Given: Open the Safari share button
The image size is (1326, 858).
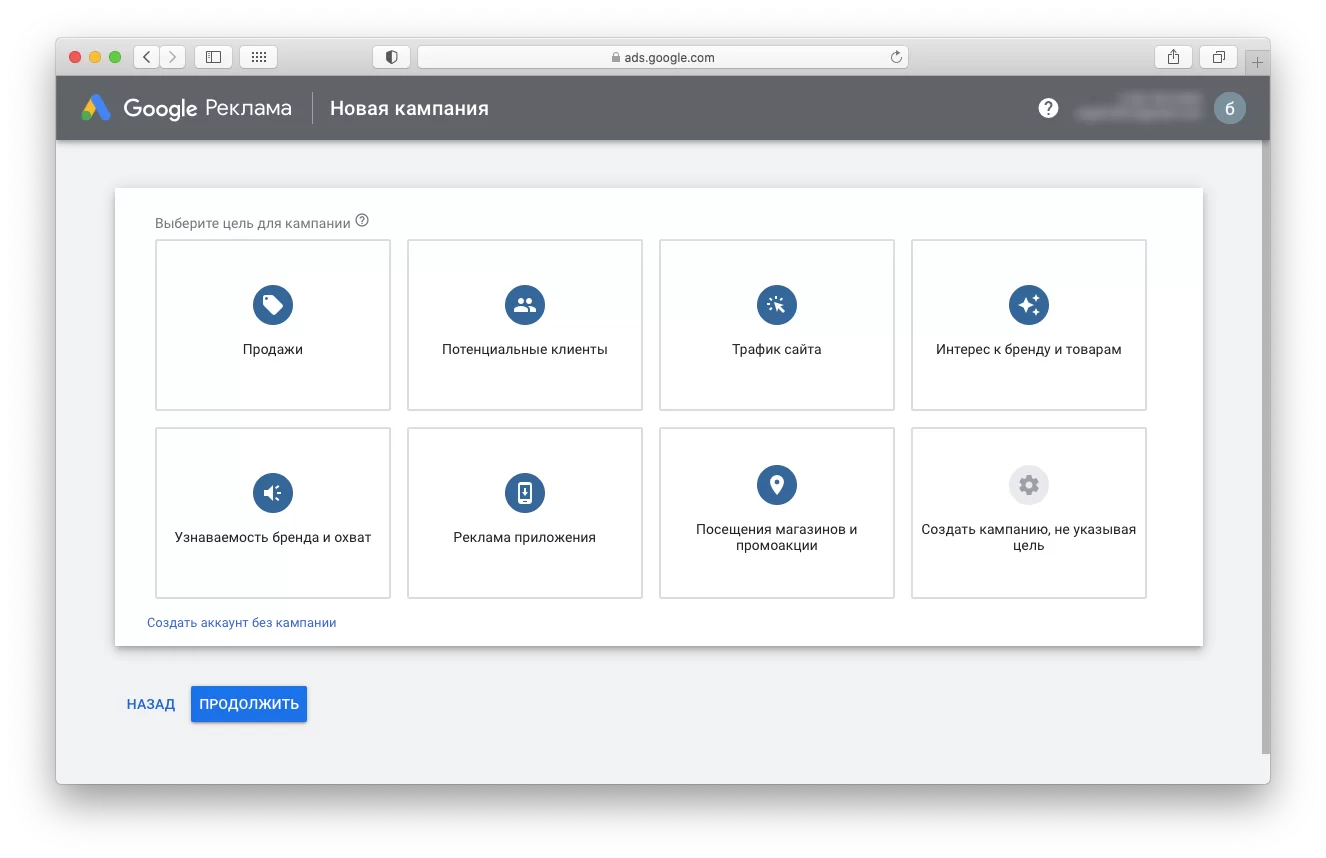Looking at the screenshot, I should (1173, 57).
